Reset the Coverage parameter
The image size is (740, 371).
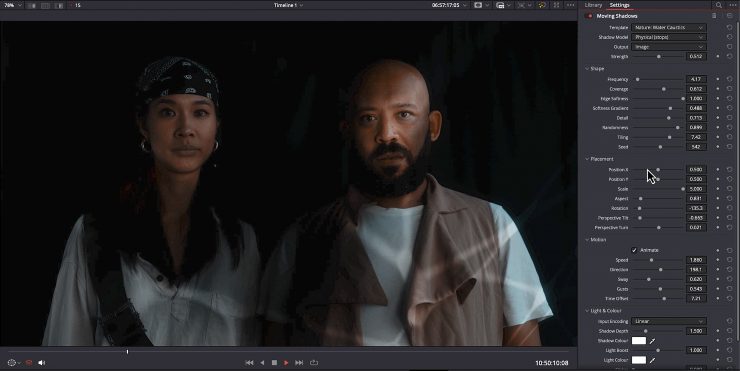pos(730,89)
